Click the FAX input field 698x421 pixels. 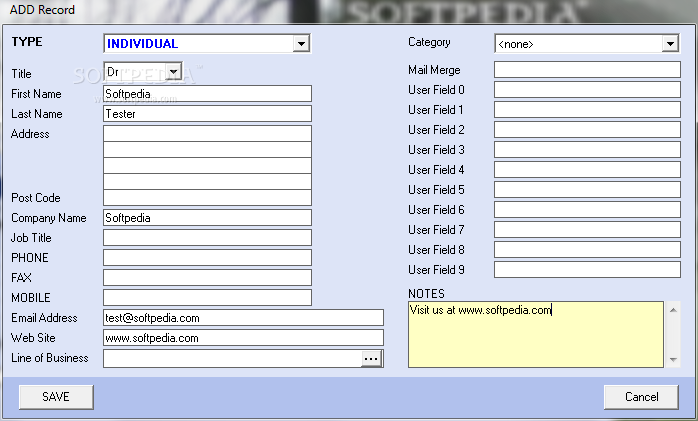pyautogui.click(x=207, y=278)
